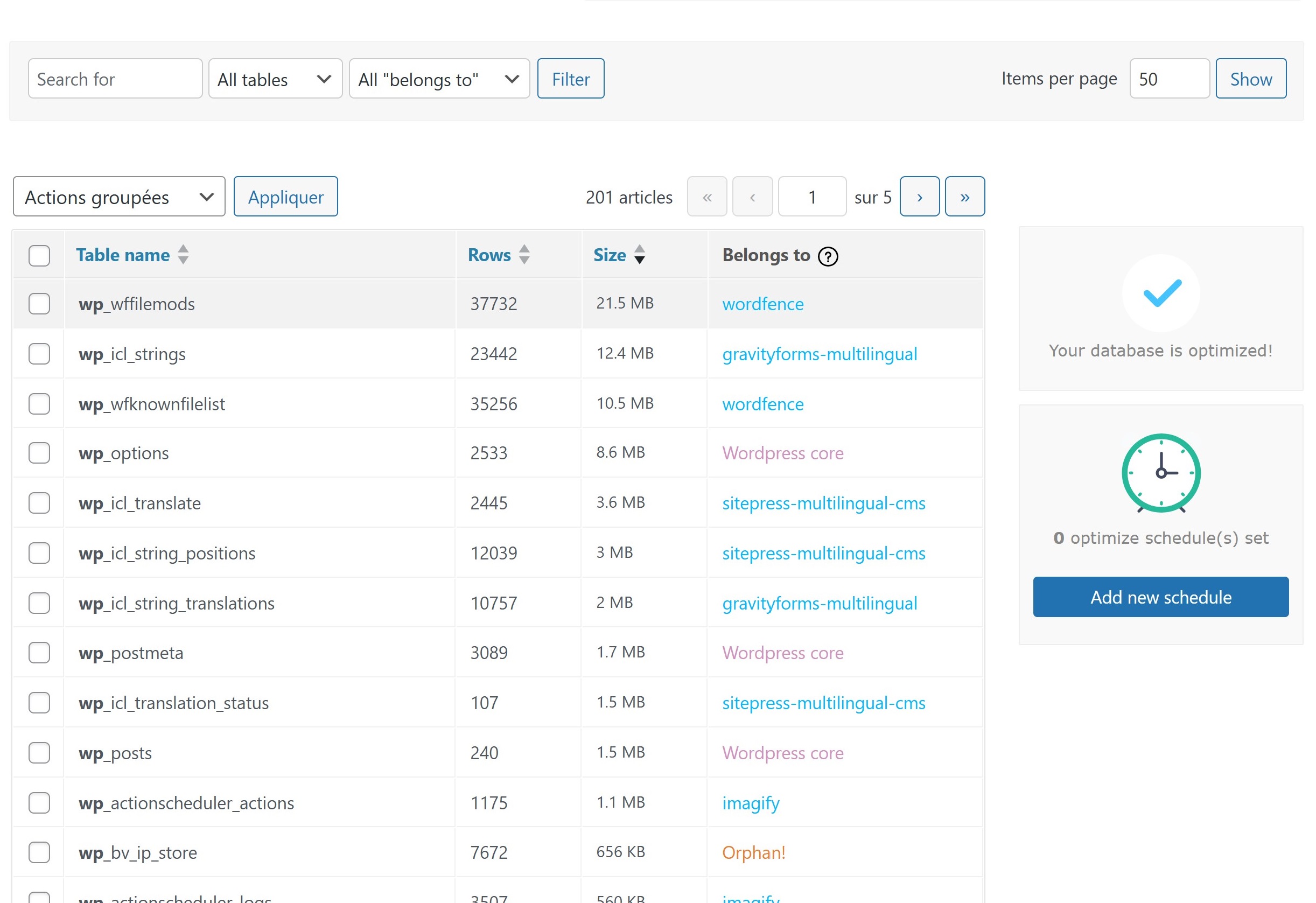Click the Search for text field

click(115, 79)
